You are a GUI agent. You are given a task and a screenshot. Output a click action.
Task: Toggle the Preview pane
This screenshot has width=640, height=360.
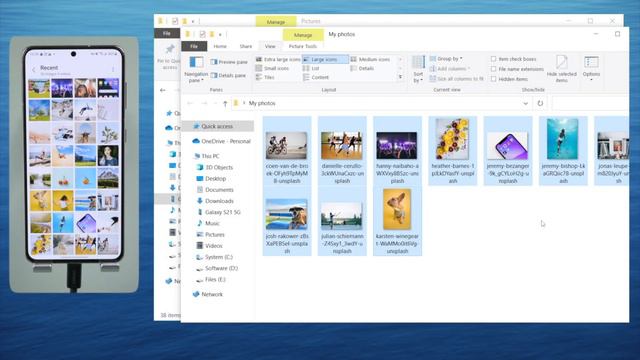(229, 62)
